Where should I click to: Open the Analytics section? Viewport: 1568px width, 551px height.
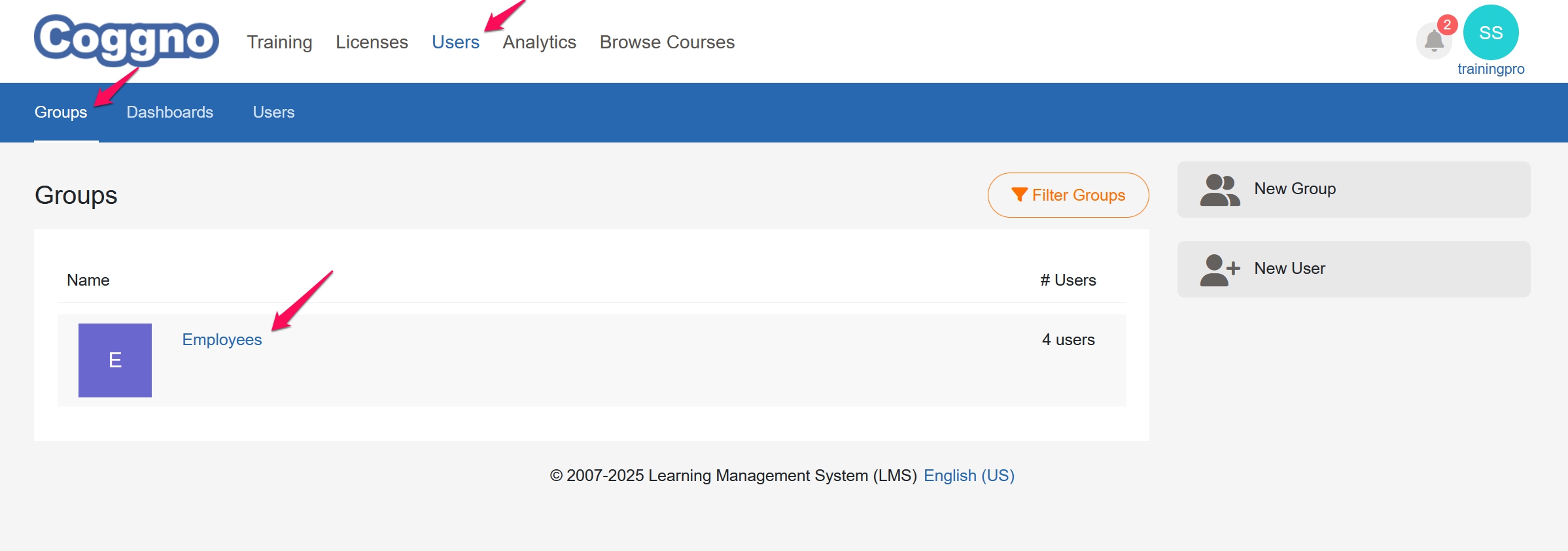[x=539, y=42]
